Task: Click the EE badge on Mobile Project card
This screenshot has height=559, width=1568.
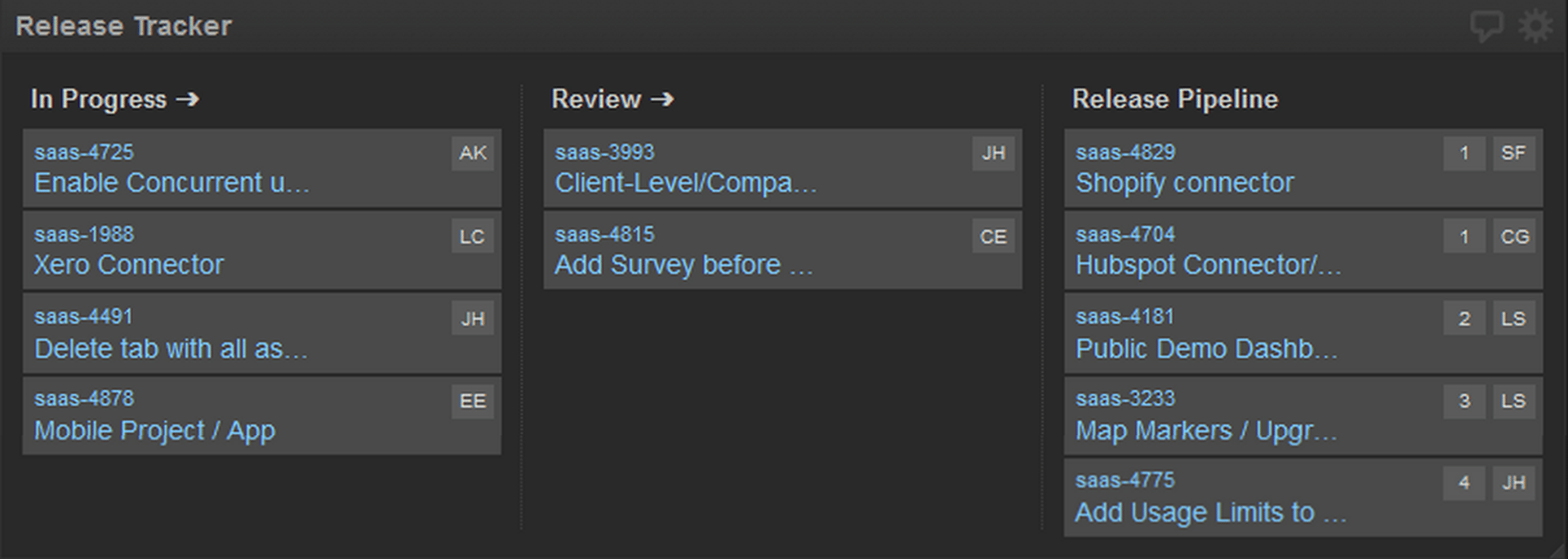Action: [x=472, y=401]
